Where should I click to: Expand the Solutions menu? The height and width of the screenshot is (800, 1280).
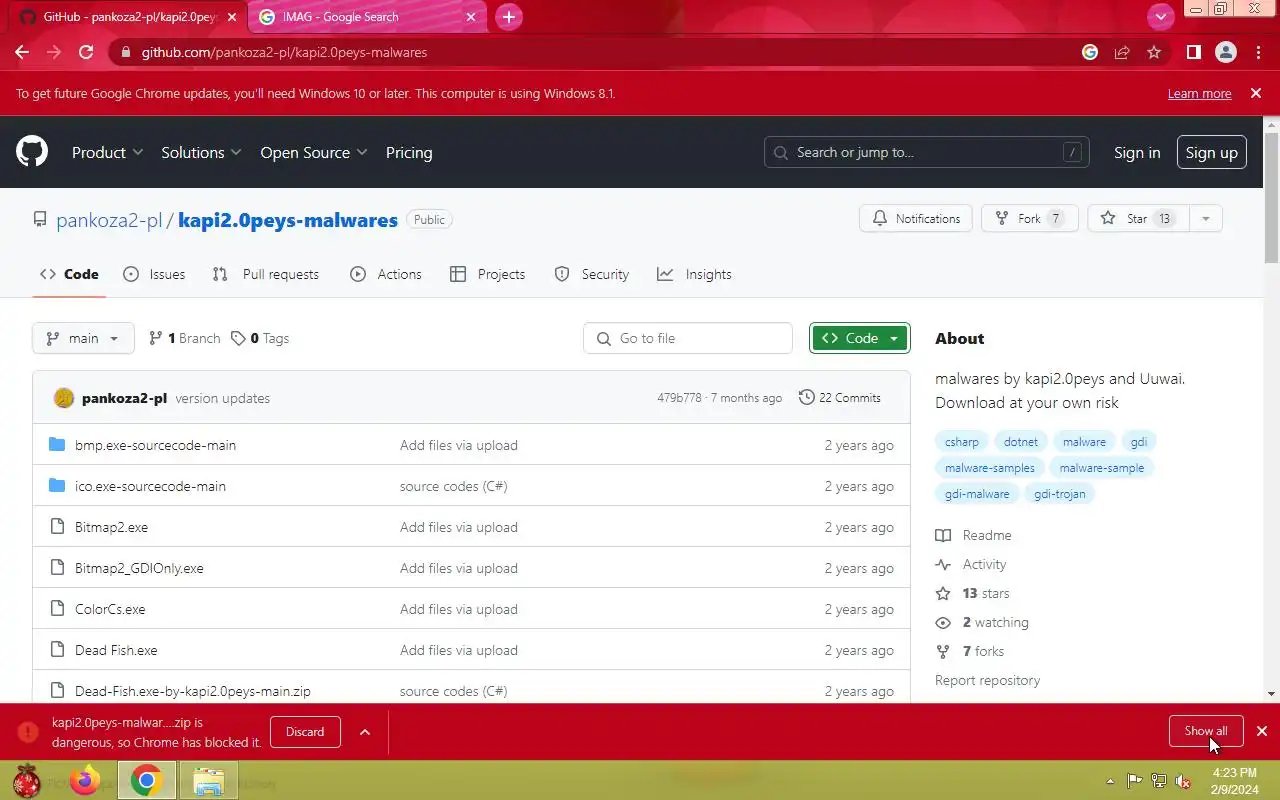pyautogui.click(x=201, y=152)
